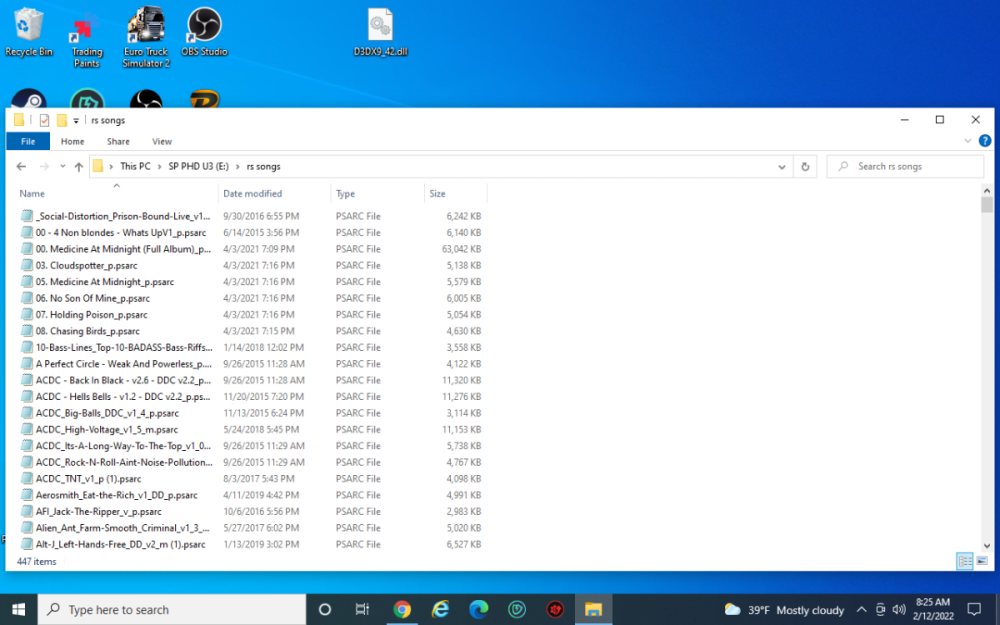Viewport: 1000px width, 625px height.
Task: Open Google Chrome from the taskbar
Action: [402, 609]
